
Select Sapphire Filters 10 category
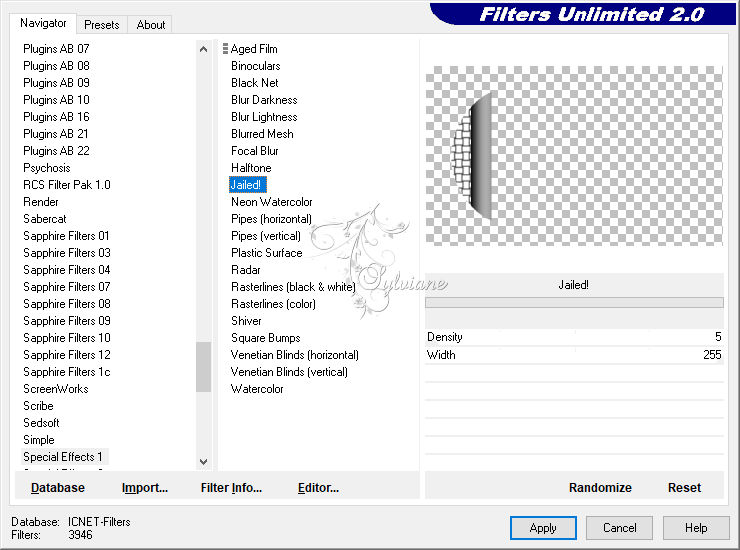pos(67,338)
